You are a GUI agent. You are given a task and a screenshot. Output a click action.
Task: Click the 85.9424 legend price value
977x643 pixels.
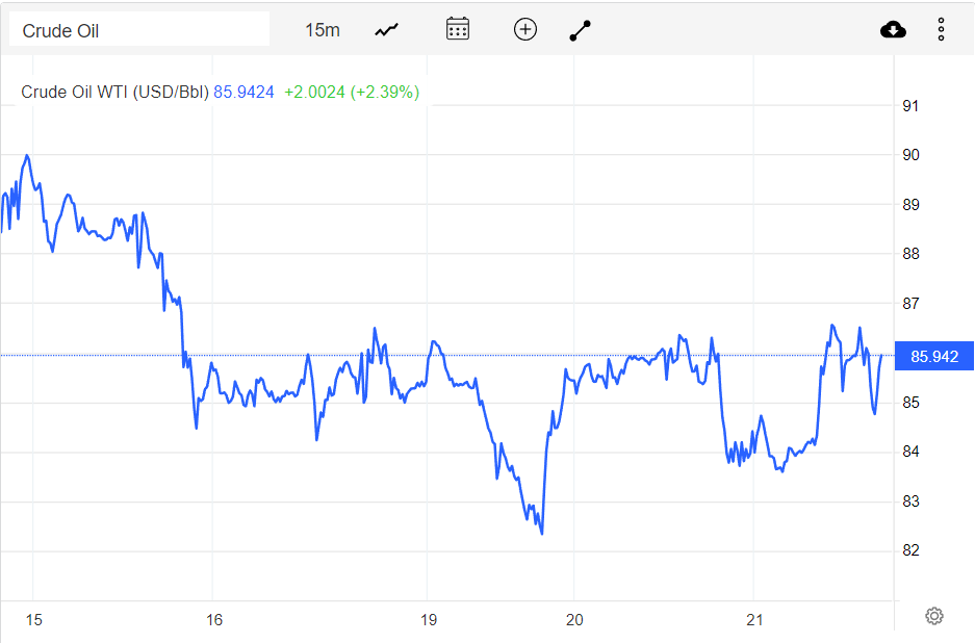(244, 92)
